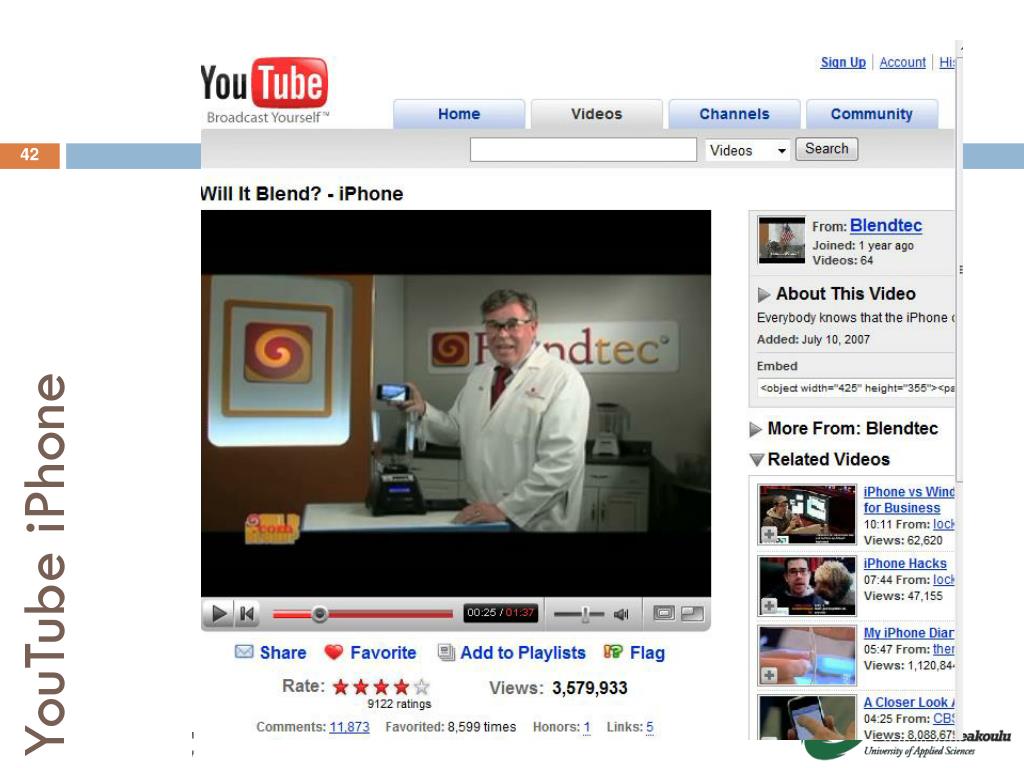This screenshot has width=1024, height=768.
Task: Click the 00:25 / 01:37 time display
Action: 500,613
